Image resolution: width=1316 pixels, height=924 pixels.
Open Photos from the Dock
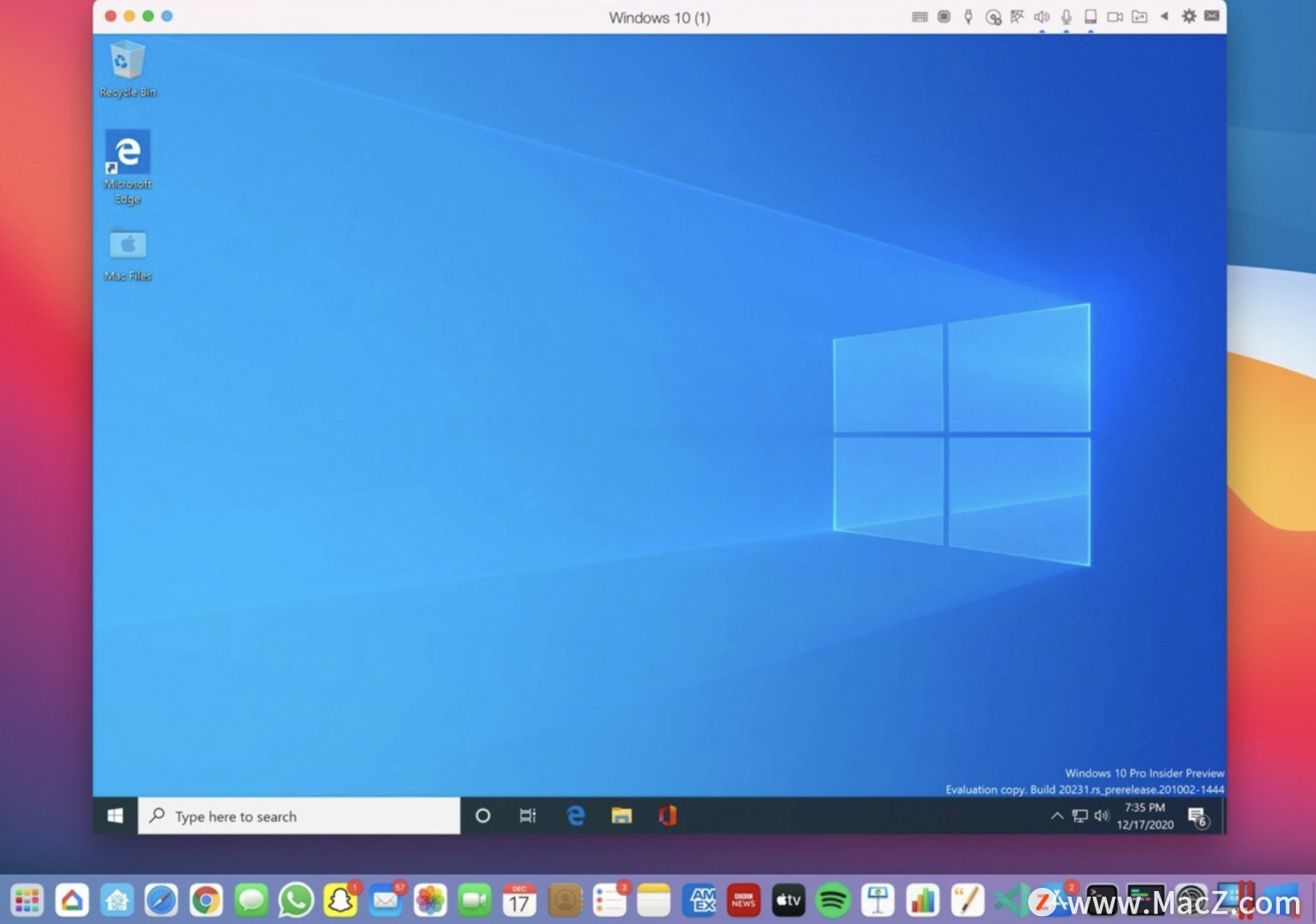click(430, 901)
